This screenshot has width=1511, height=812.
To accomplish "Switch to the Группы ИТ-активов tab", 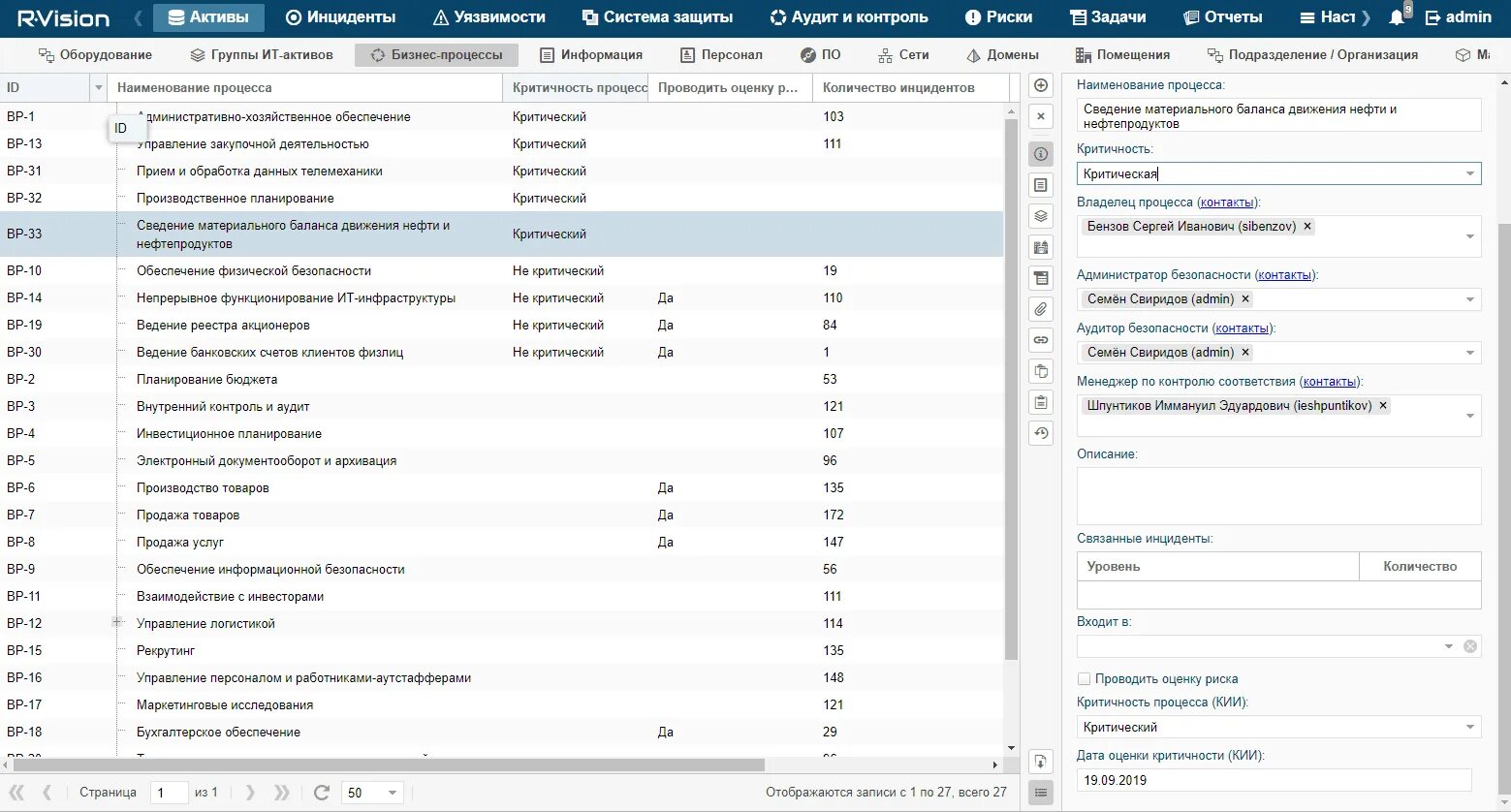I will point(262,55).
